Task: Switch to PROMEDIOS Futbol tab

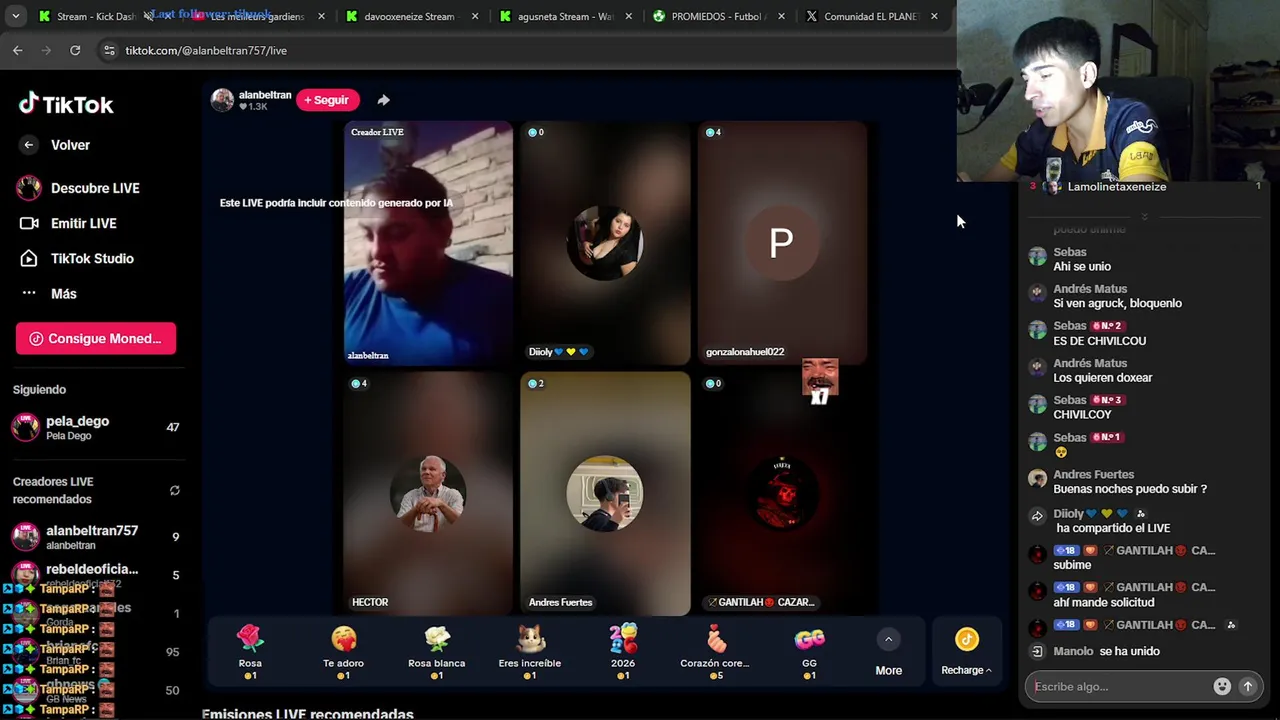Action: 716,16
